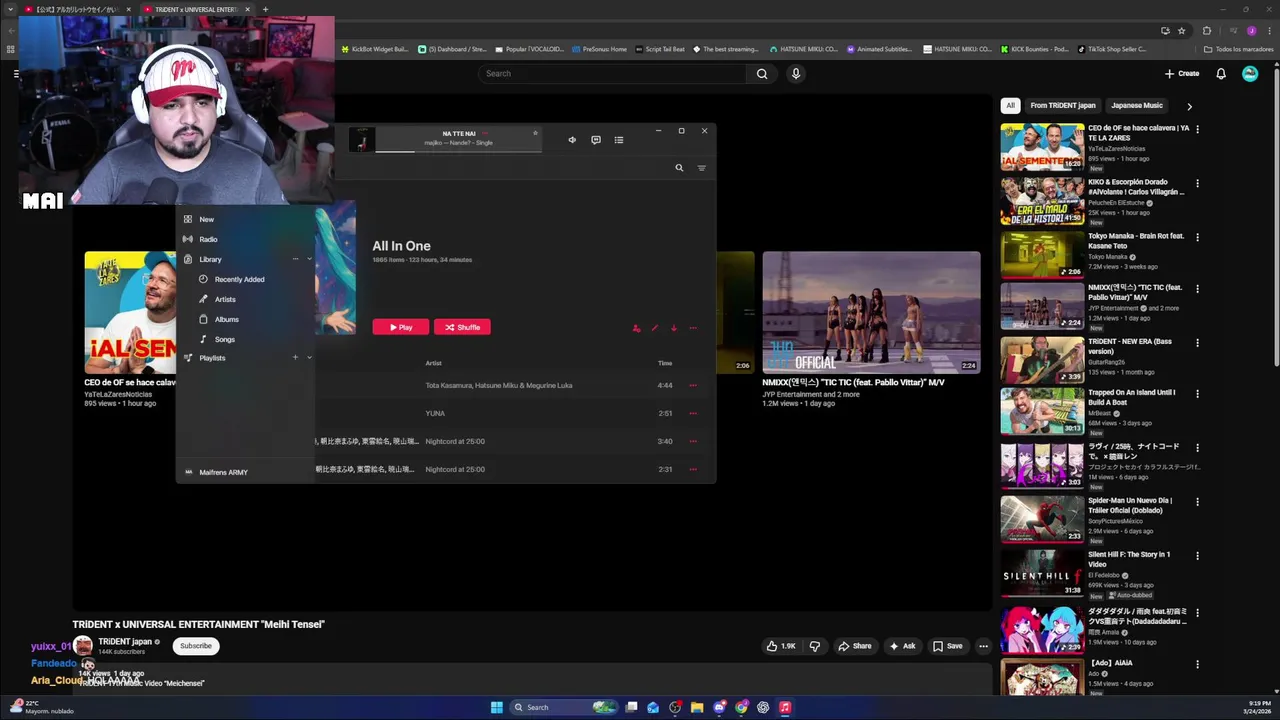Open search in the Music app

pyautogui.click(x=679, y=168)
